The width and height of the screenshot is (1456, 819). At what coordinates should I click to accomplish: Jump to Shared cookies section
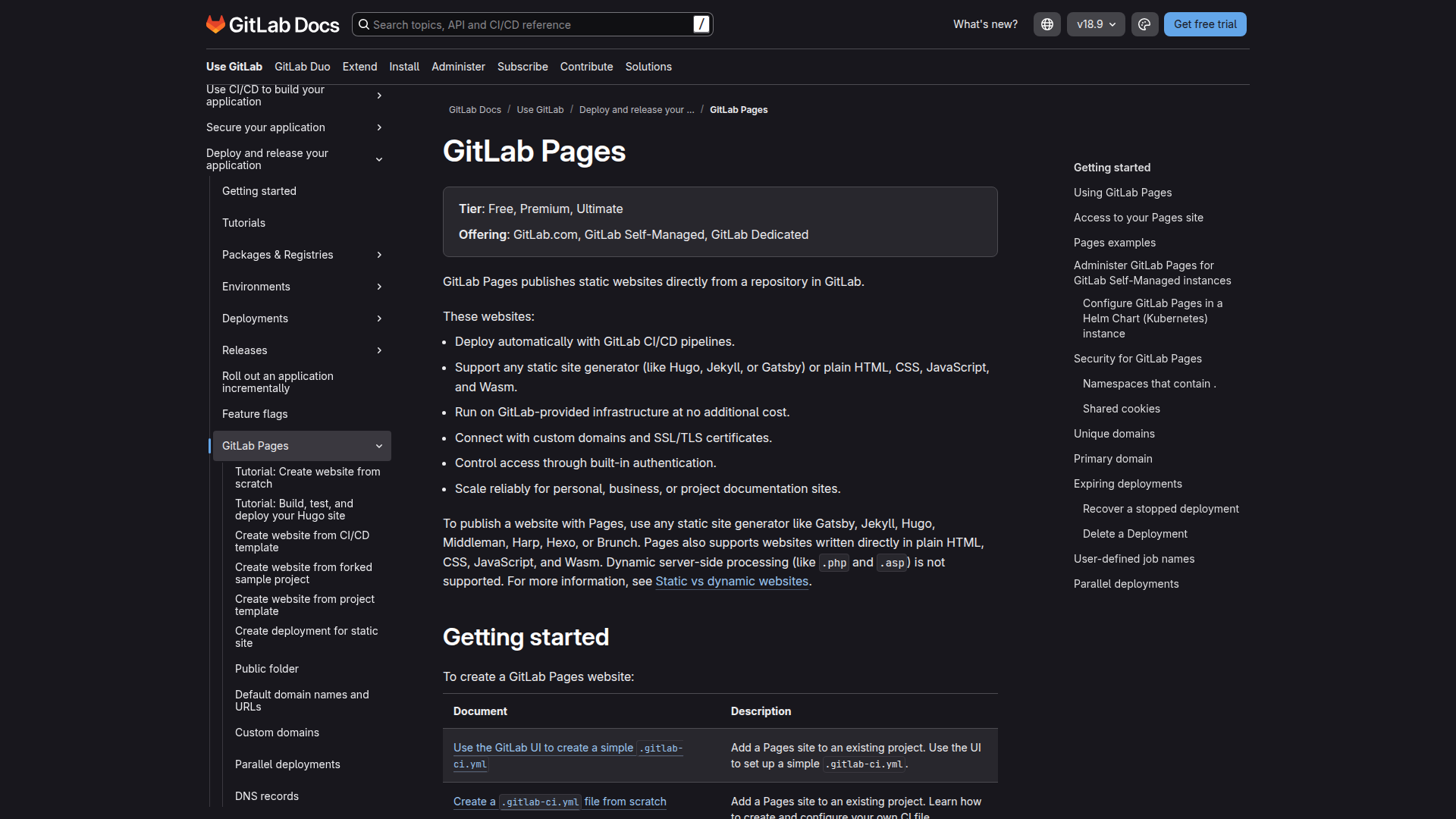click(1121, 409)
